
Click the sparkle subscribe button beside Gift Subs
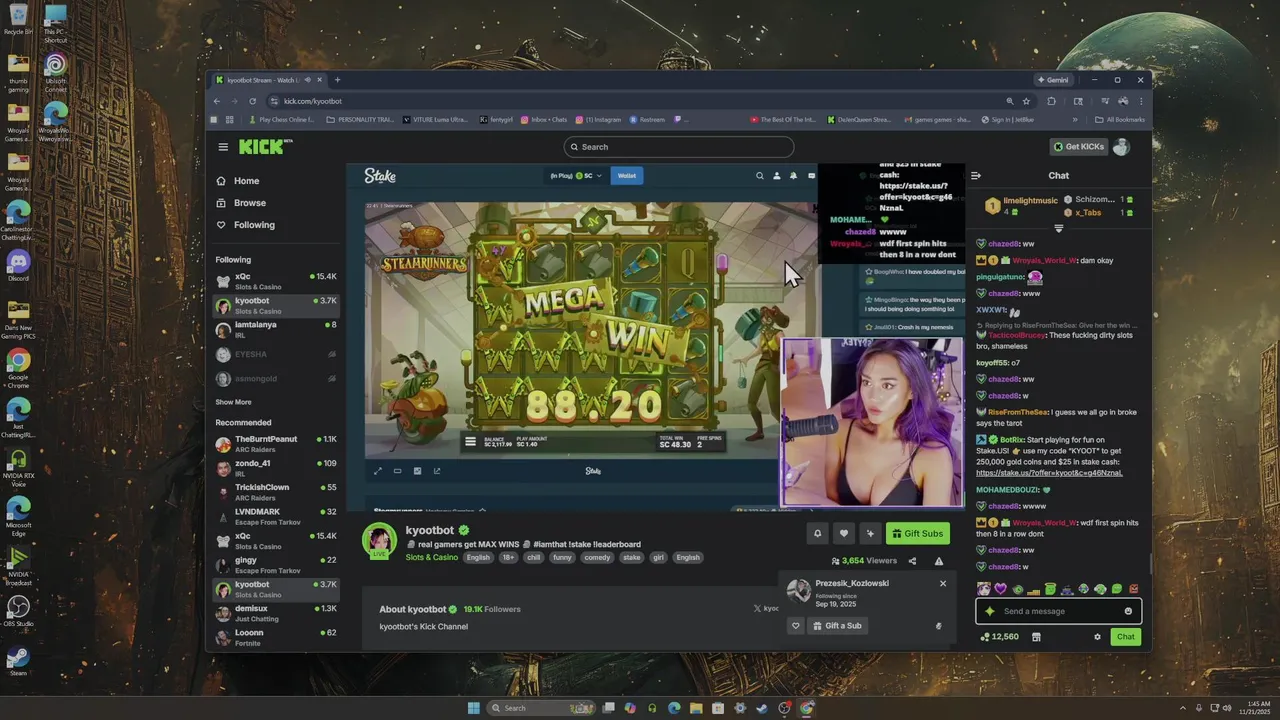(x=870, y=534)
